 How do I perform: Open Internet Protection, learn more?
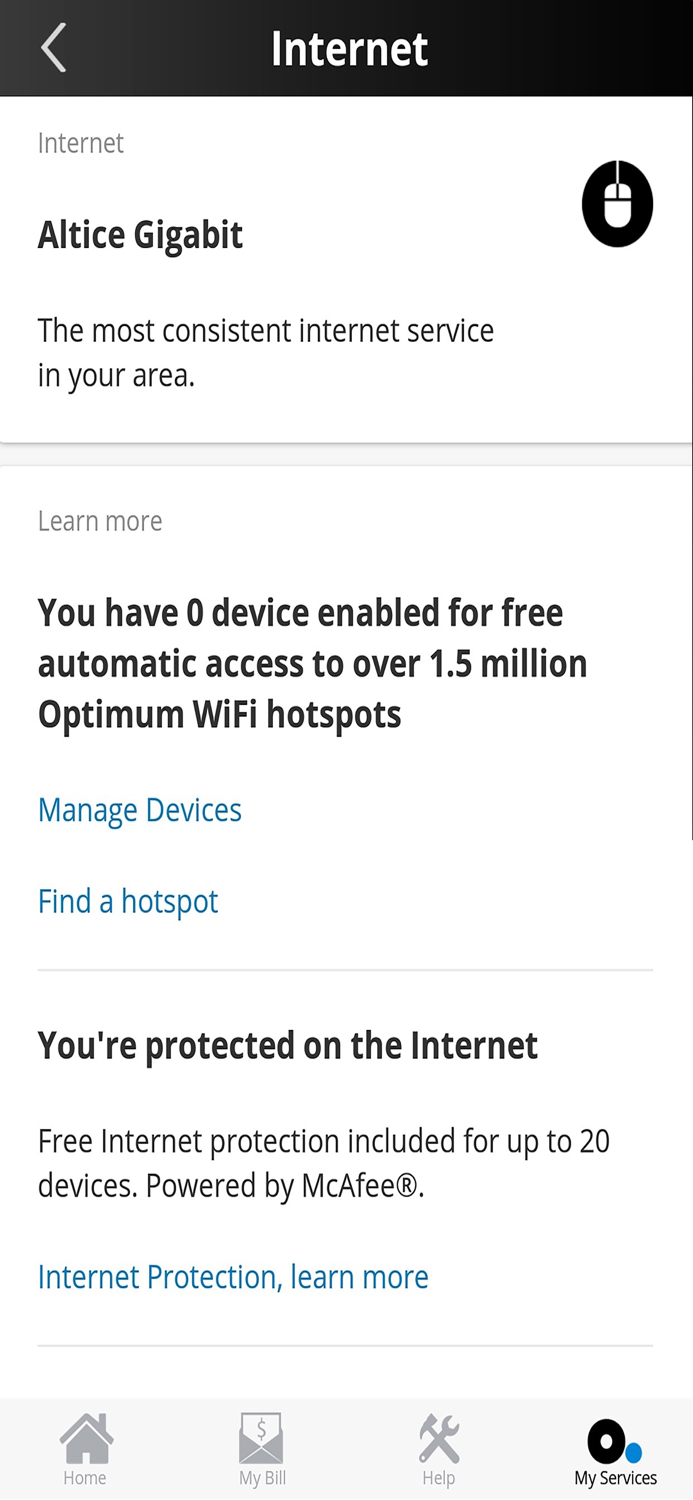click(x=232, y=1277)
